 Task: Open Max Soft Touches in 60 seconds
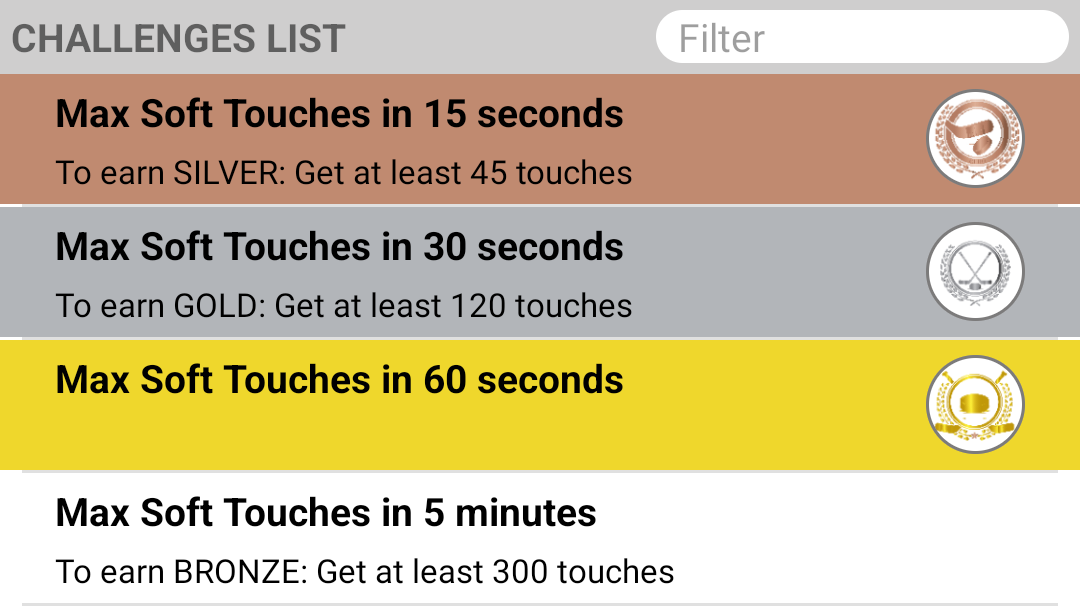point(340,379)
